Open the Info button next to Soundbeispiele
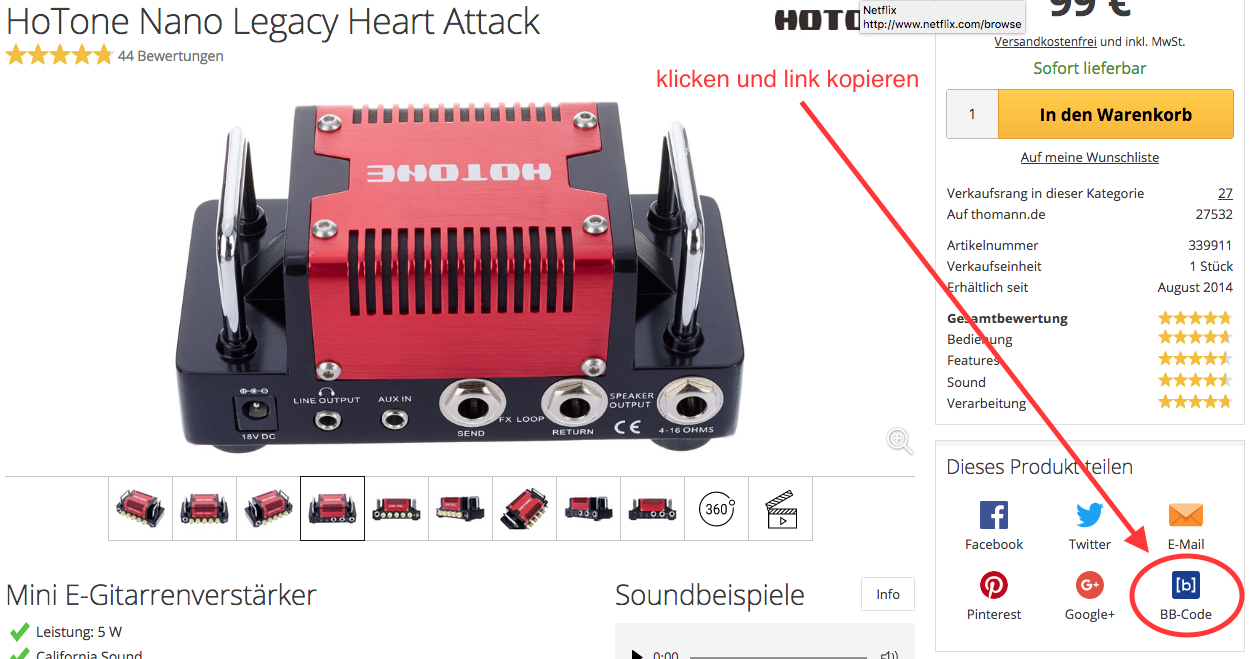The image size is (1252, 659). pos(887,594)
